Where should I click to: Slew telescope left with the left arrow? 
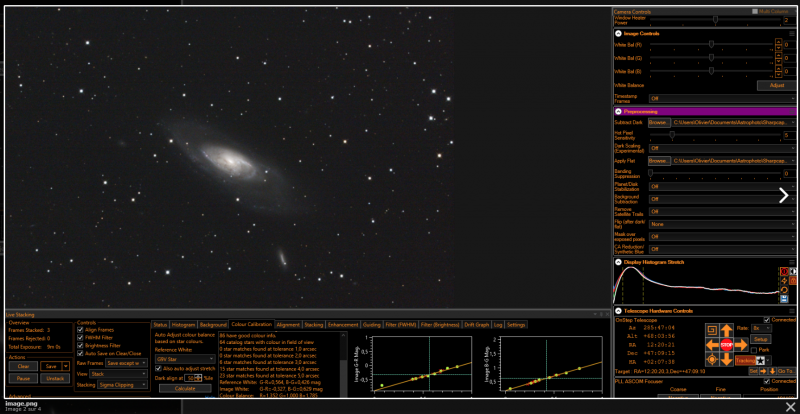coord(712,345)
